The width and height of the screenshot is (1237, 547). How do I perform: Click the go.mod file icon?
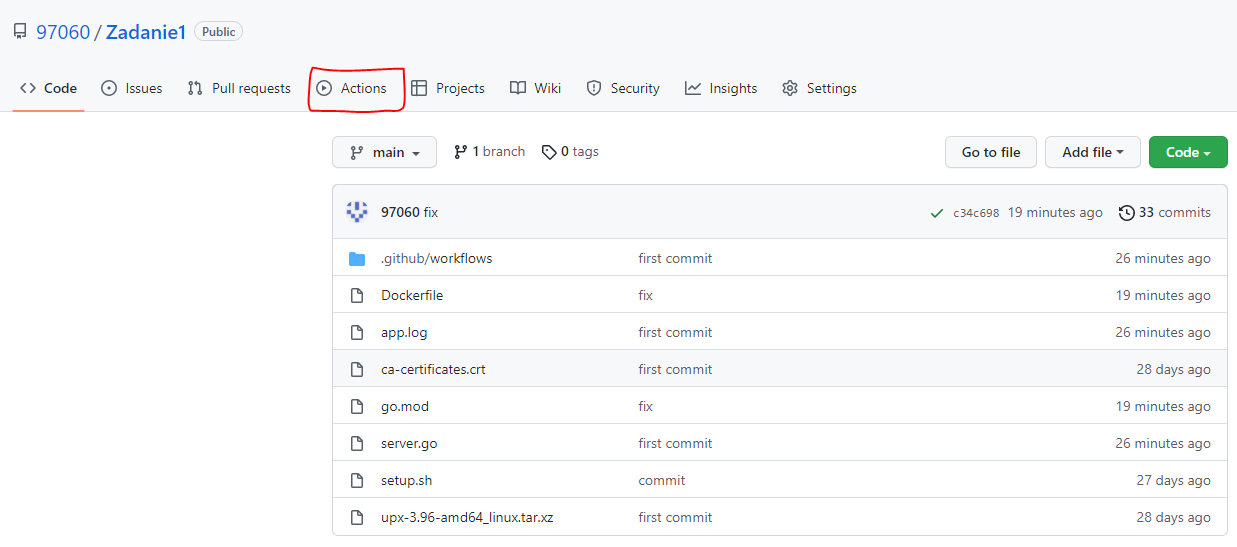point(357,407)
